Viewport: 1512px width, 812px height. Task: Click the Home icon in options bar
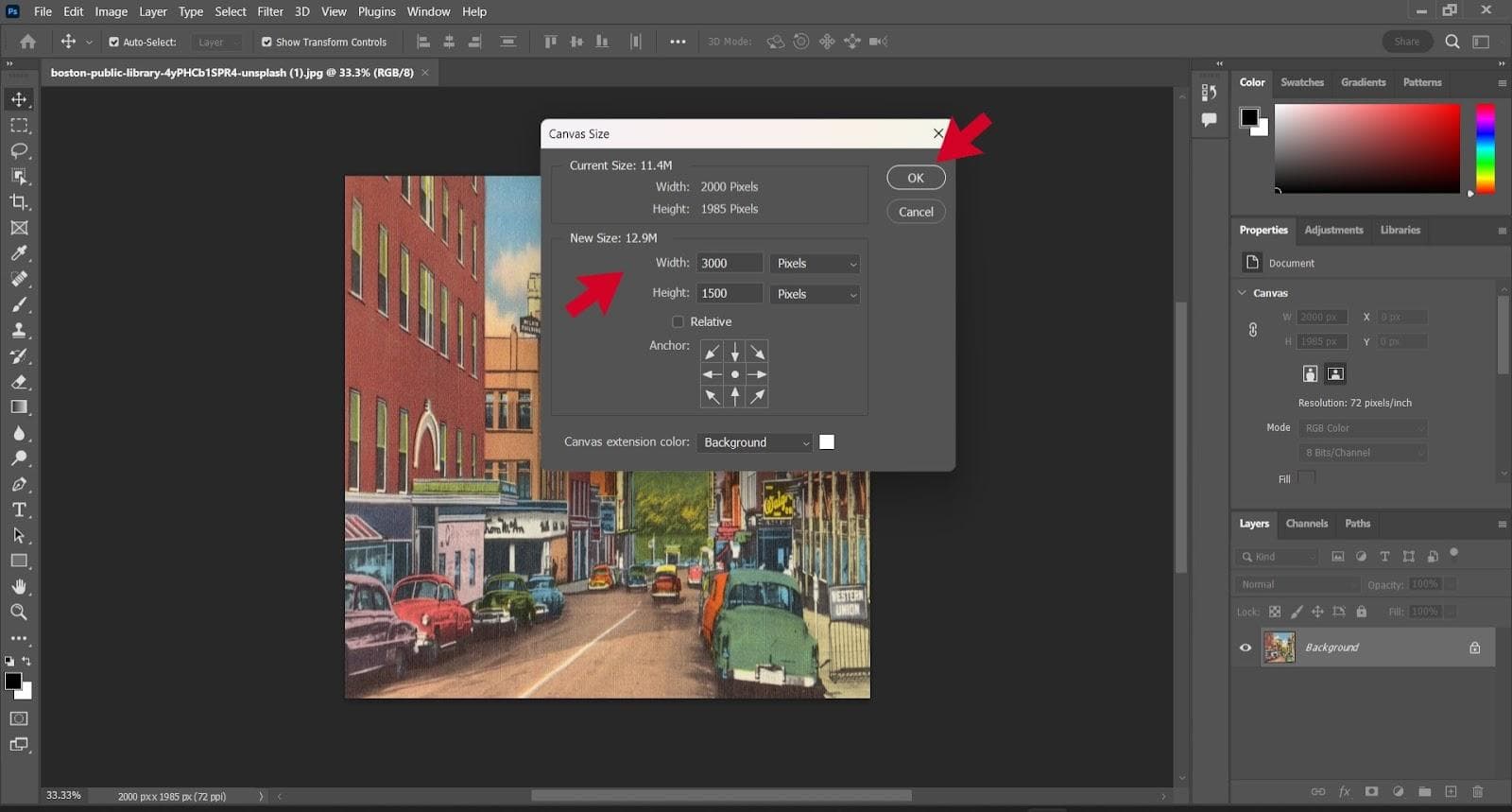point(28,42)
